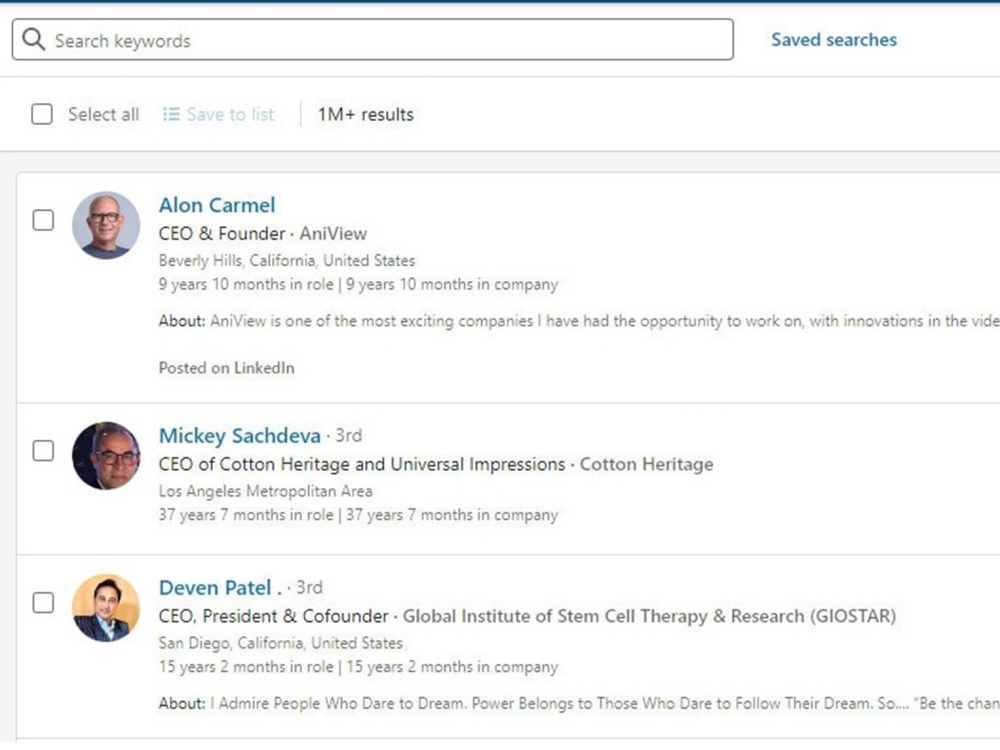
Task: Open Deven Patel's profile name link
Action: (x=220, y=587)
